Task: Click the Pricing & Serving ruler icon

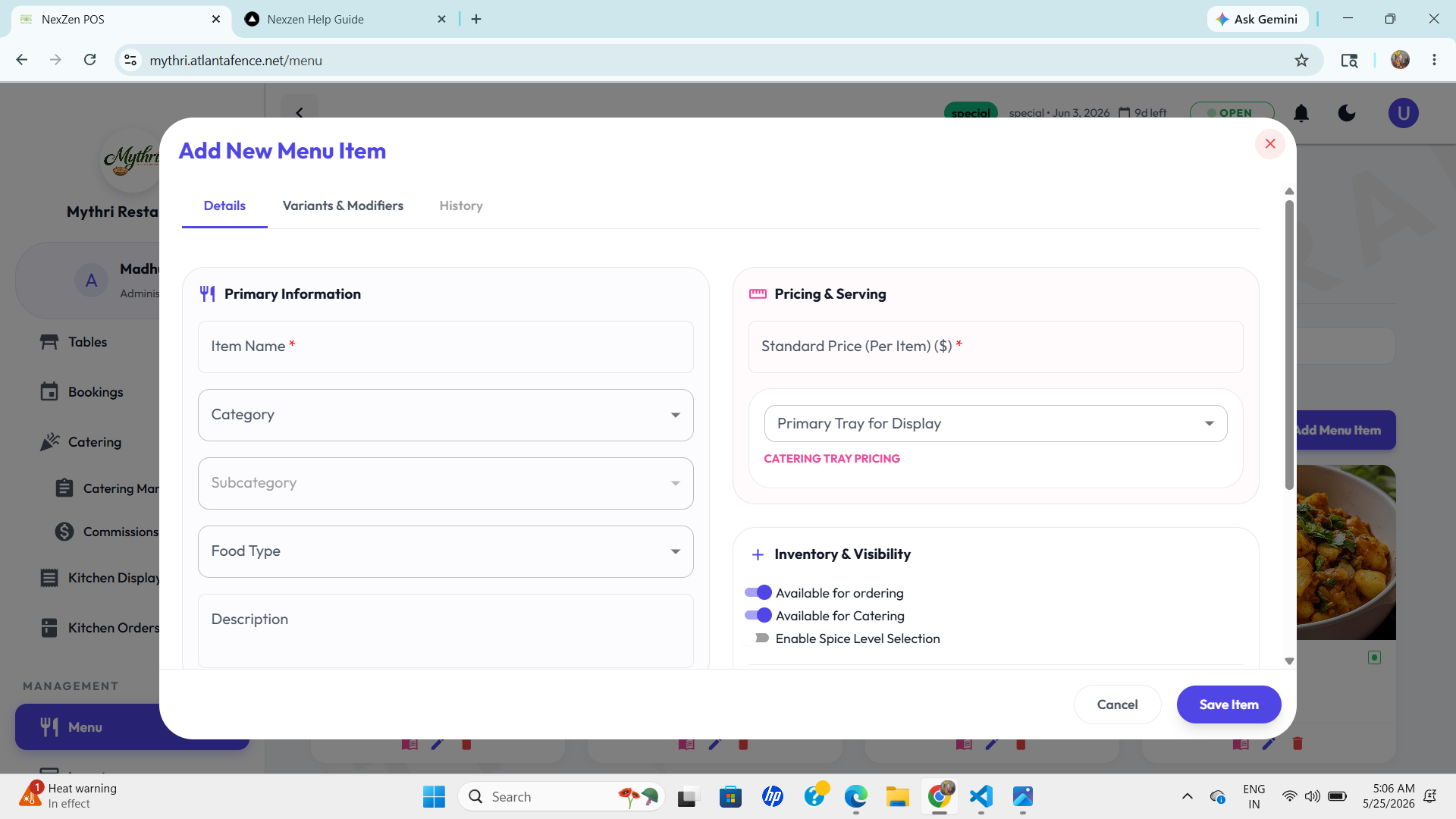Action: point(758,294)
